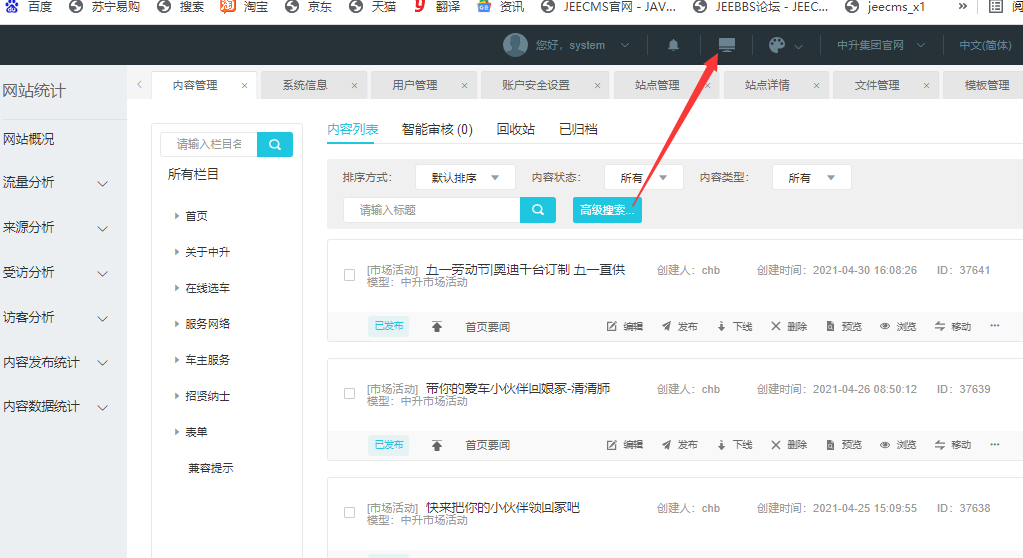
Task: Click pin-to-top arrow icon for ID 37641
Action: click(436, 326)
